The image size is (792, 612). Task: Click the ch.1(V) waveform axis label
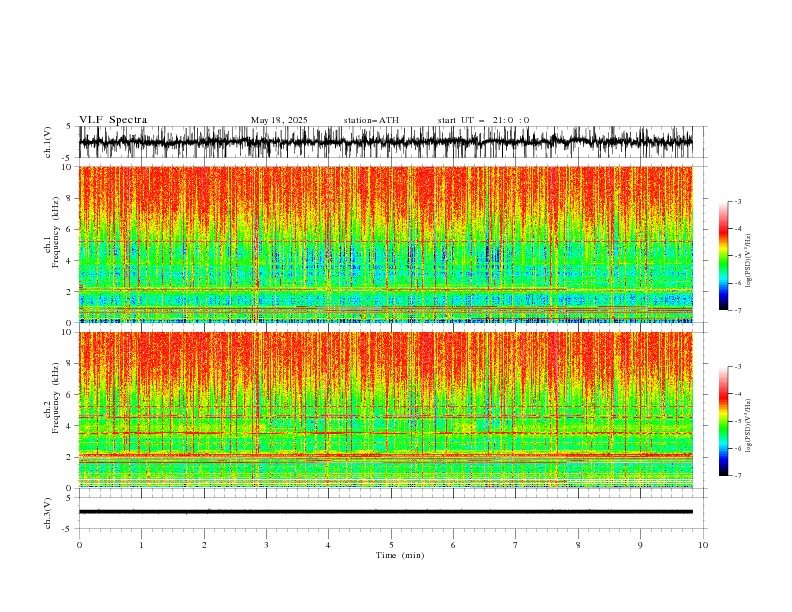[48, 142]
